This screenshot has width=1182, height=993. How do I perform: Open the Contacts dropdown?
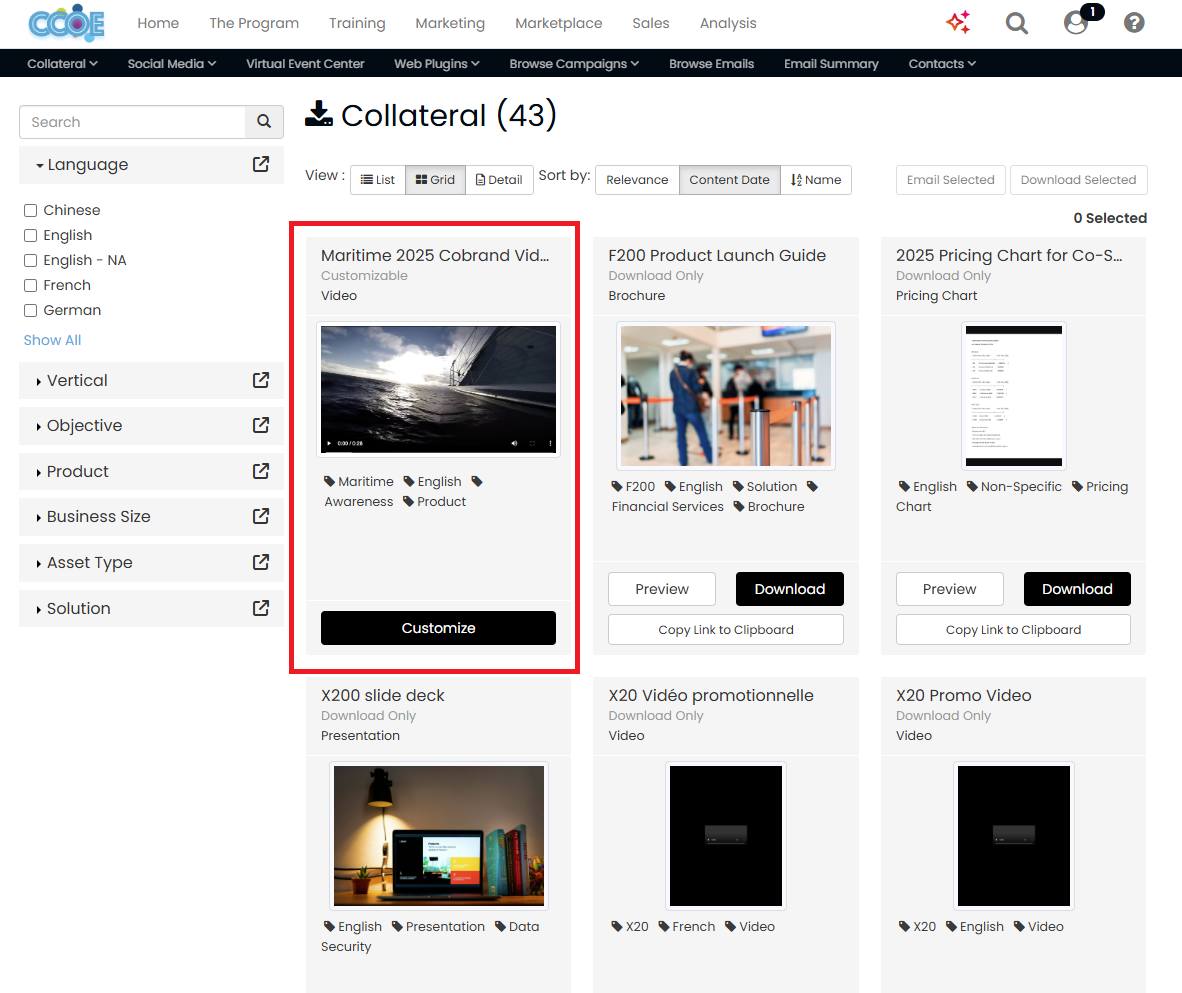(942, 63)
